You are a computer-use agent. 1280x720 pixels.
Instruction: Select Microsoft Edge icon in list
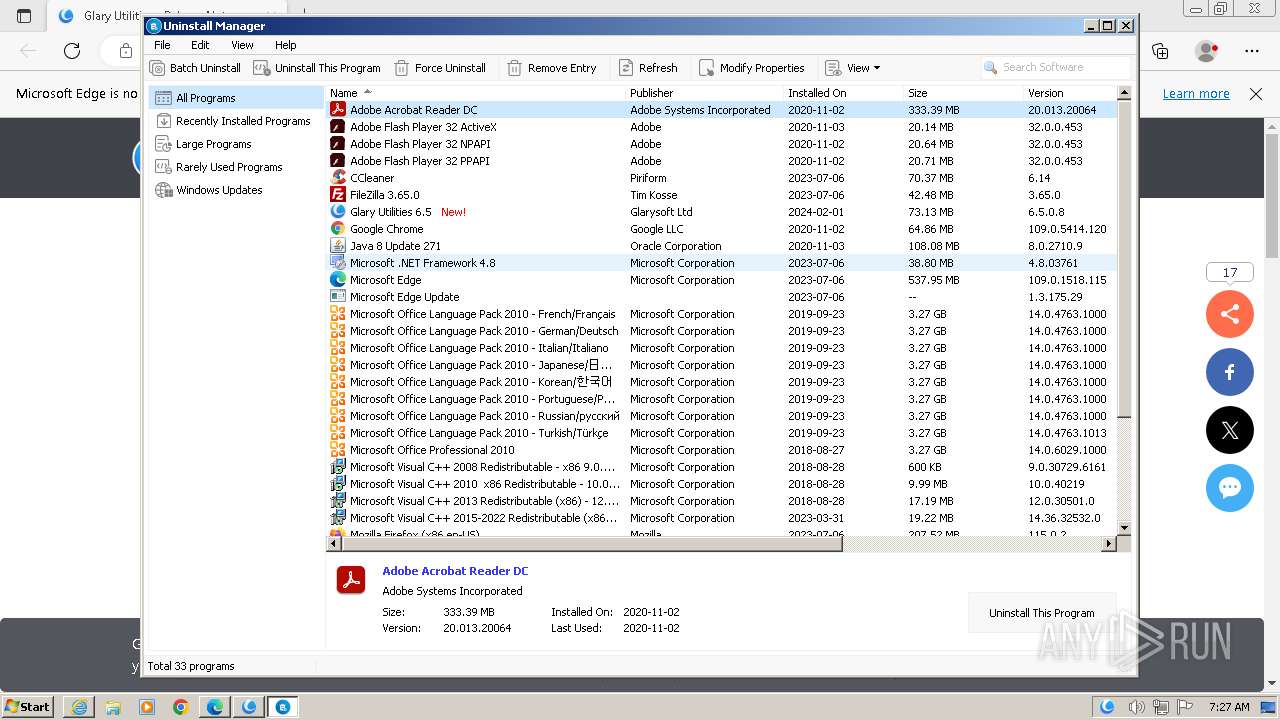pos(338,280)
